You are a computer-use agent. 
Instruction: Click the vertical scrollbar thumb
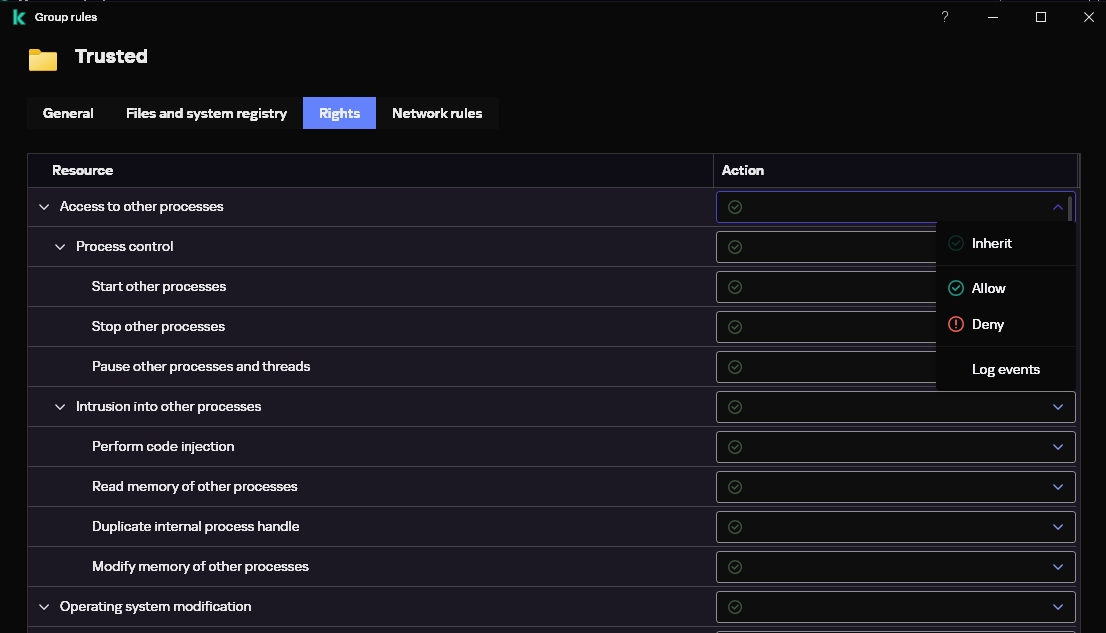coord(1070,208)
